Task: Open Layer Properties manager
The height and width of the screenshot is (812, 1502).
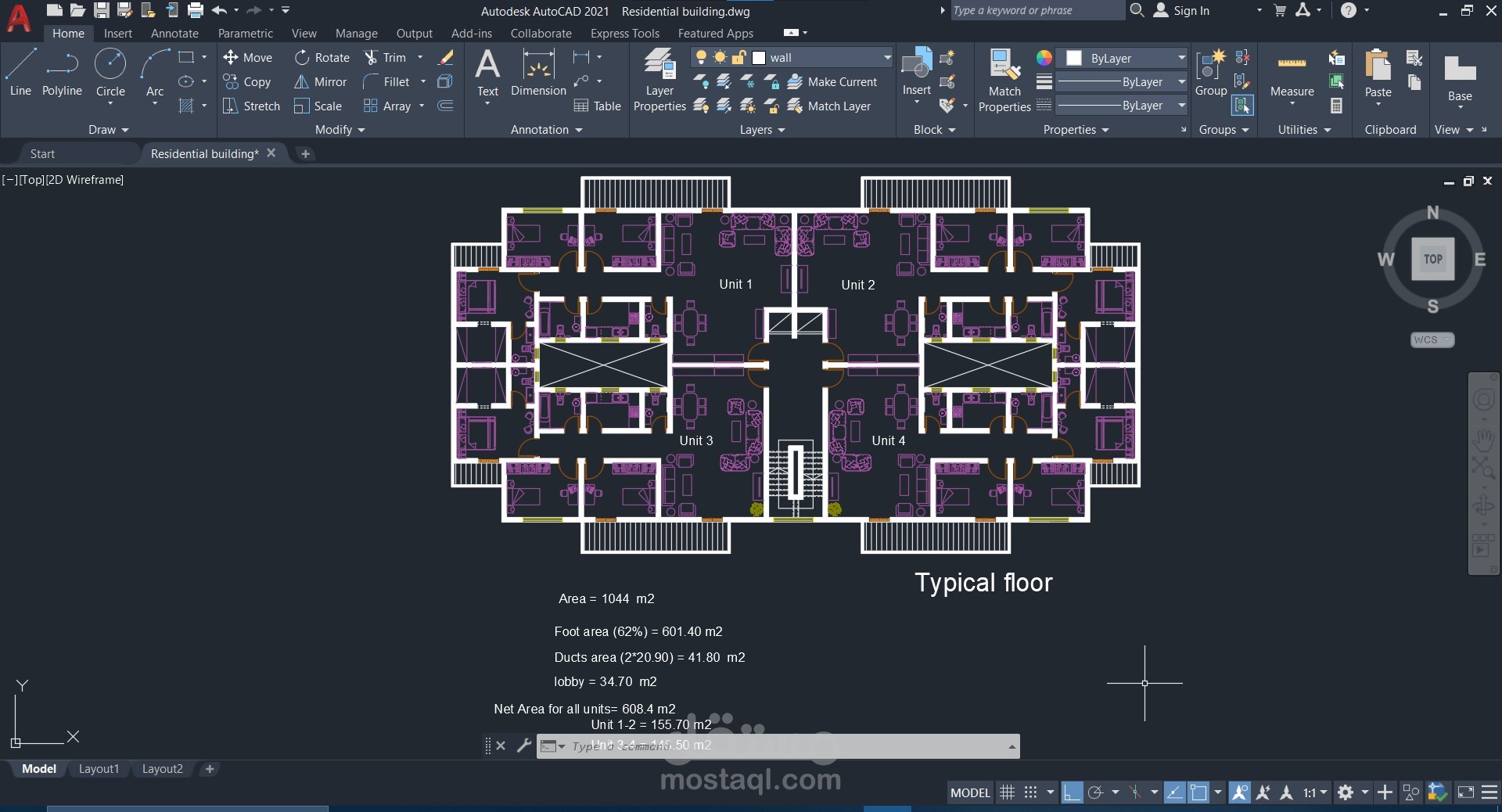Action: coord(659,80)
